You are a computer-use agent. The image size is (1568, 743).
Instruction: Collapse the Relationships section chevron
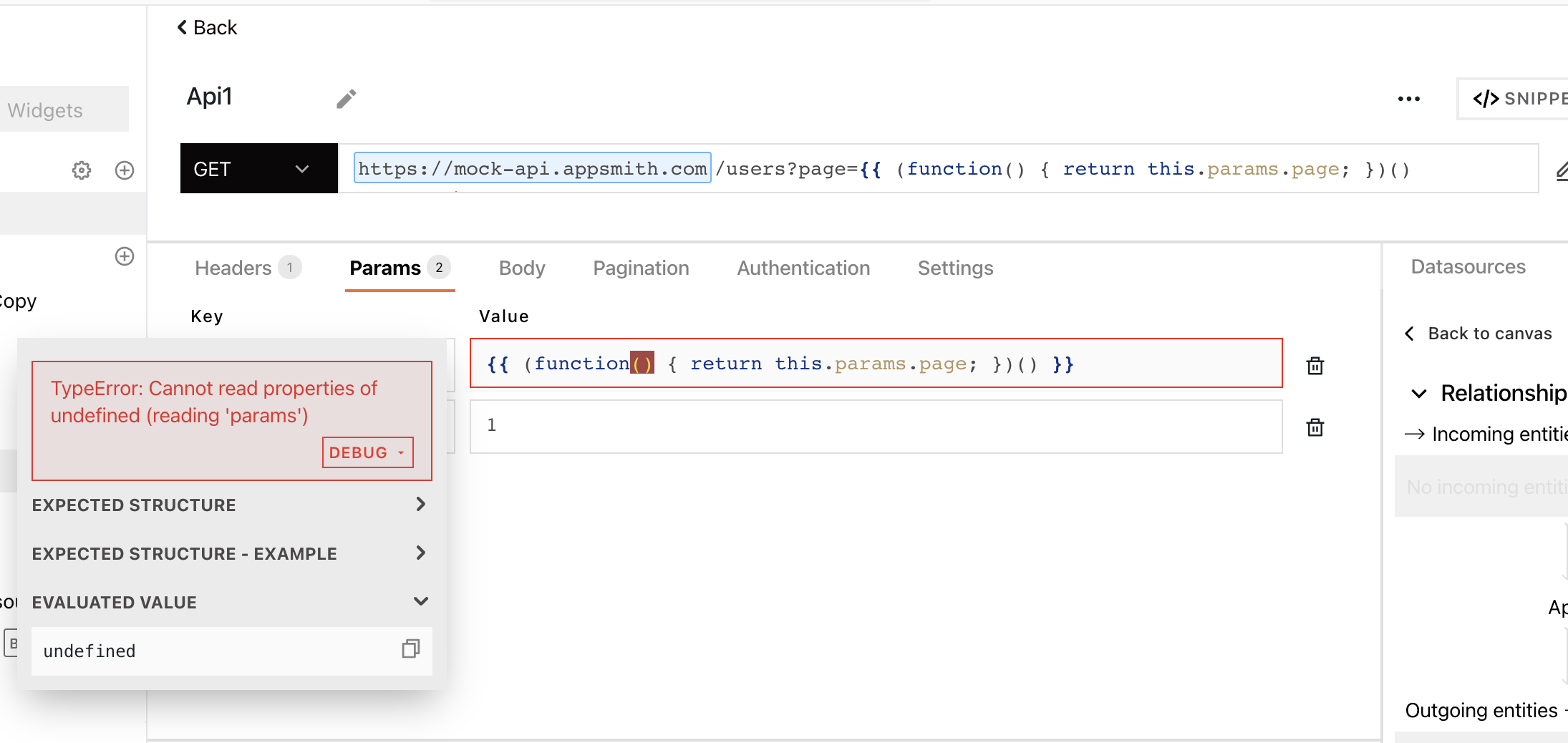1418,393
